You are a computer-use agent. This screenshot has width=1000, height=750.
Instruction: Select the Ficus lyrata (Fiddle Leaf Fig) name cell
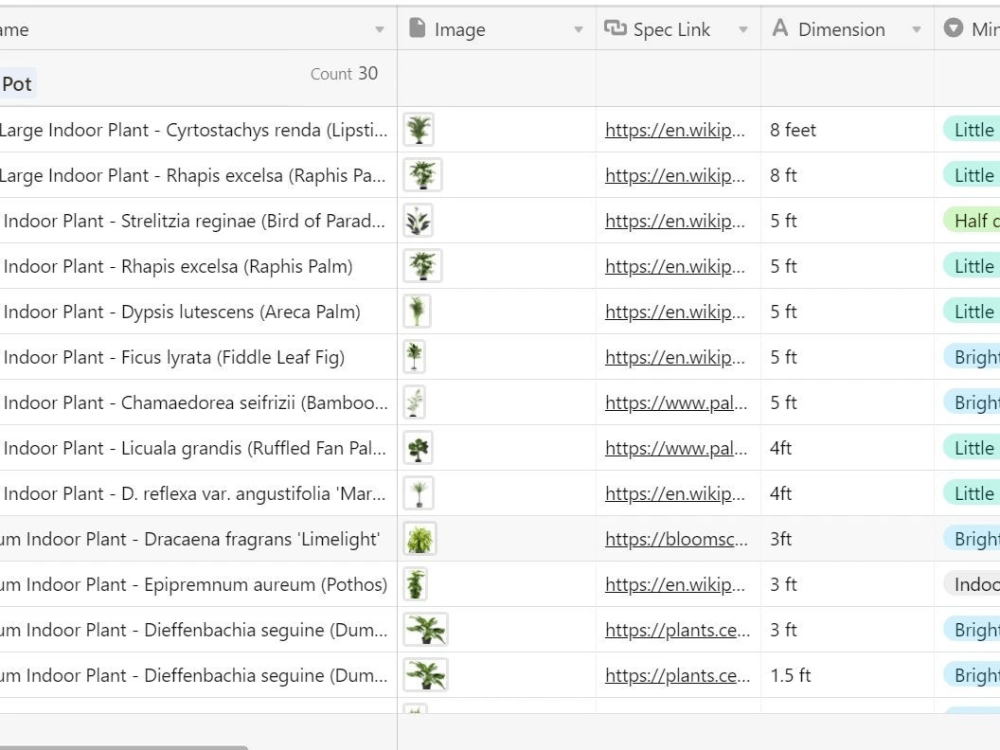tap(198, 357)
